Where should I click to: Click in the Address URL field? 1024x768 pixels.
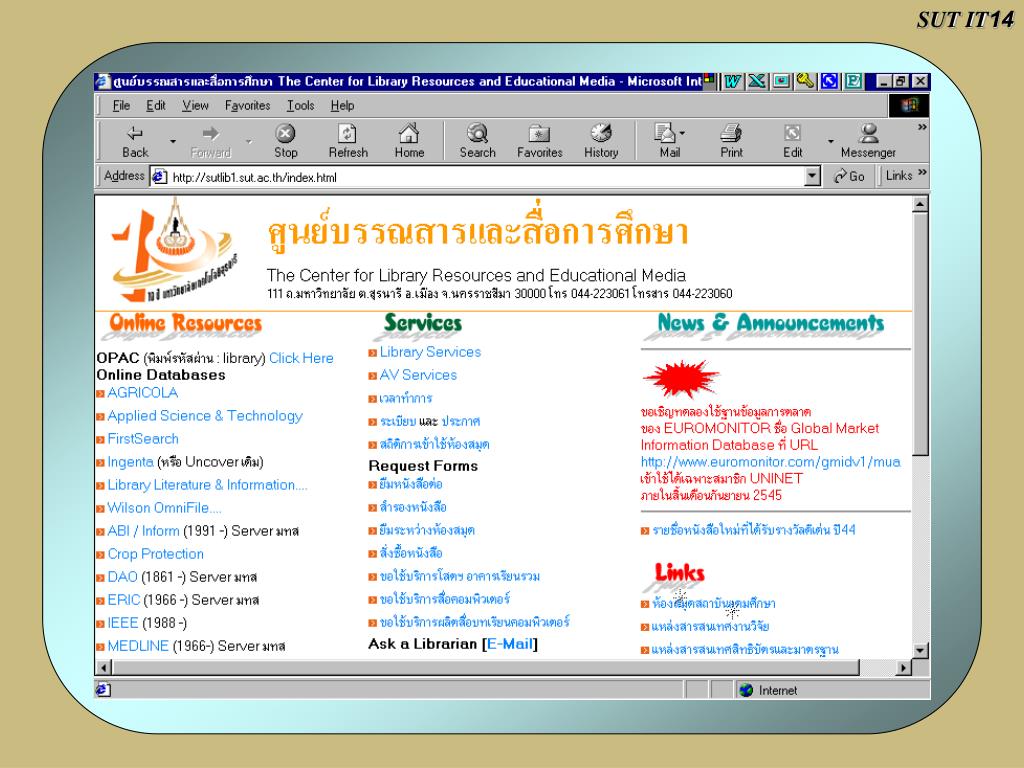click(x=486, y=176)
